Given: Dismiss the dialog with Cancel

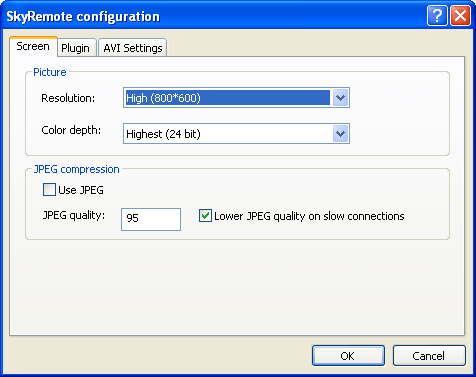Looking at the screenshot, I should [429, 355].
